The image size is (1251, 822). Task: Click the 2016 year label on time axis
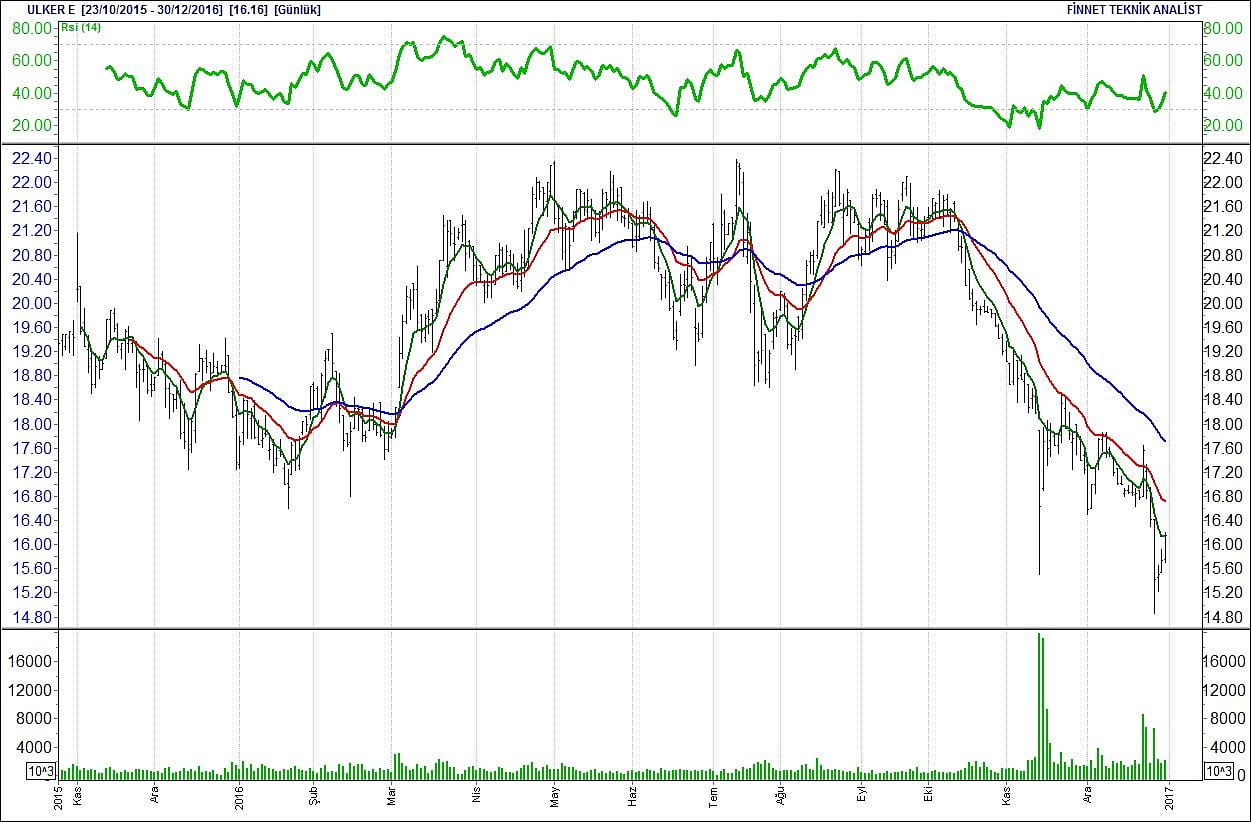click(239, 797)
